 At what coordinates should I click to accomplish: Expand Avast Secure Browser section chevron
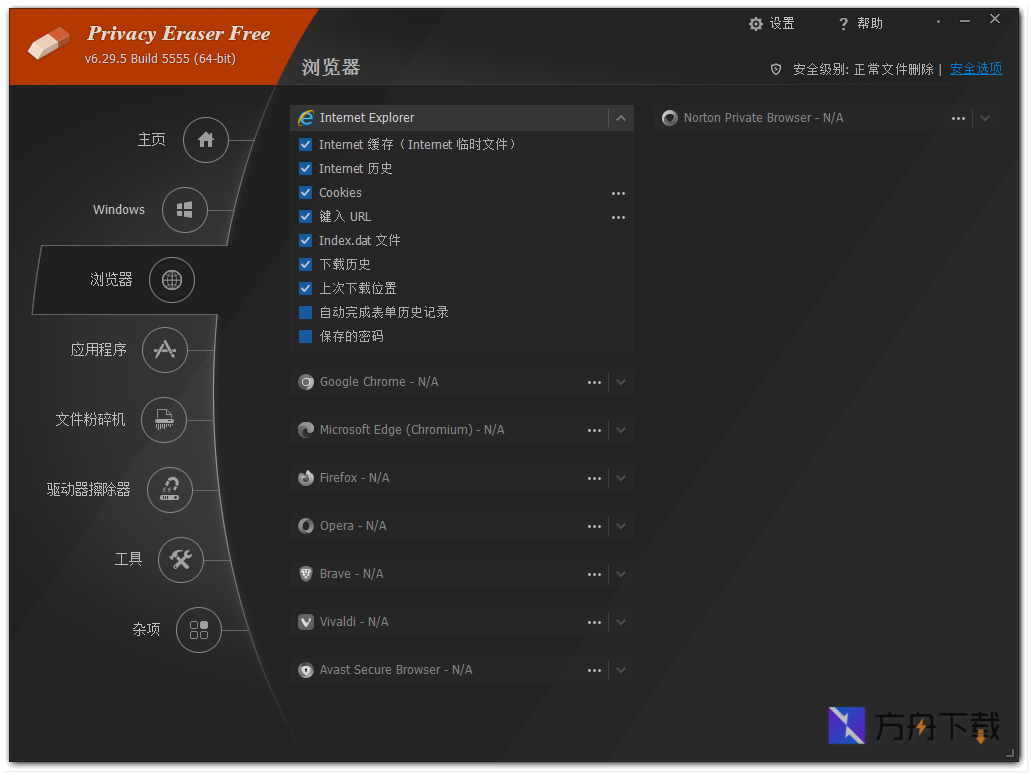click(621, 670)
